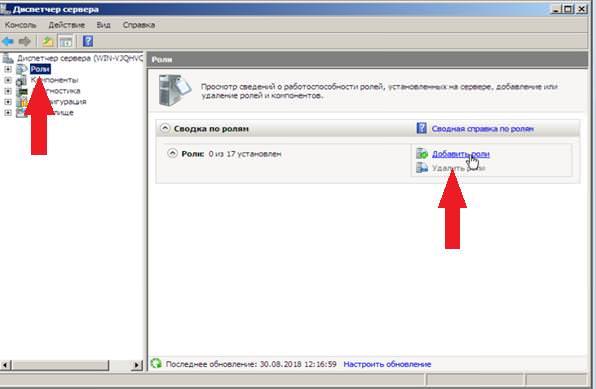Open the Вид menu

103,25
